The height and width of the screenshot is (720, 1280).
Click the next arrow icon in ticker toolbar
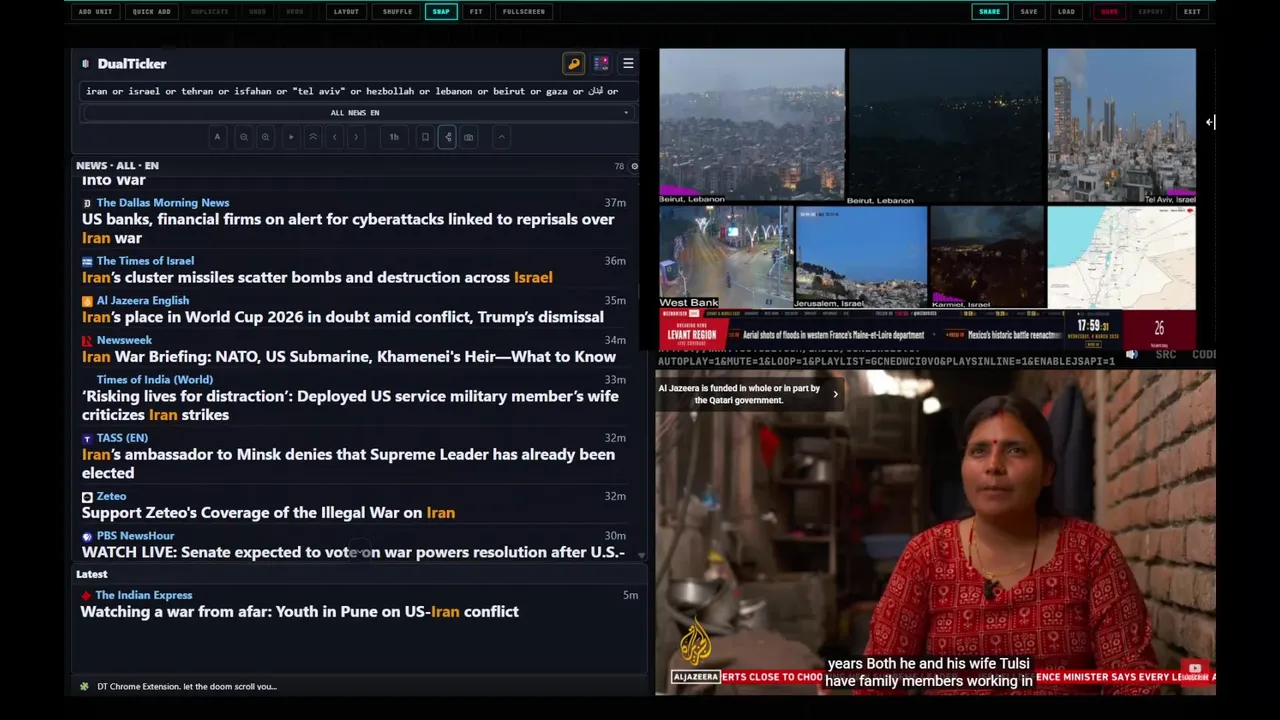(356, 137)
